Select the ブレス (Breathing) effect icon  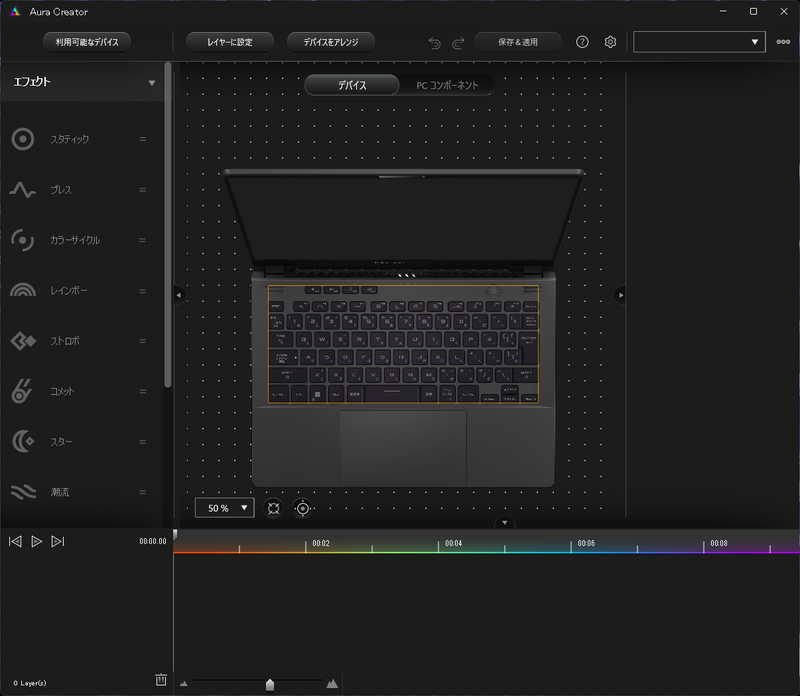tap(22, 190)
